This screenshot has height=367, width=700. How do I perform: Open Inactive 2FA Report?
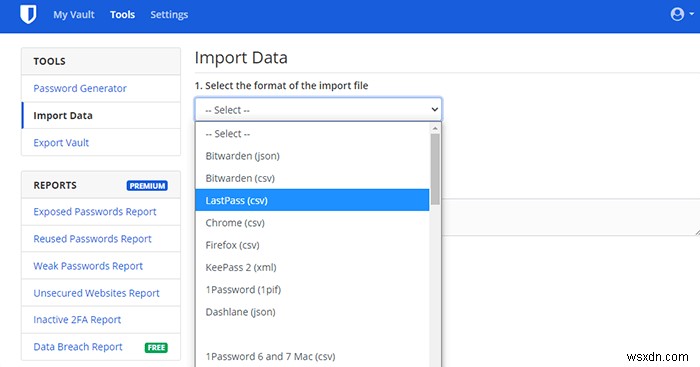[77, 320]
